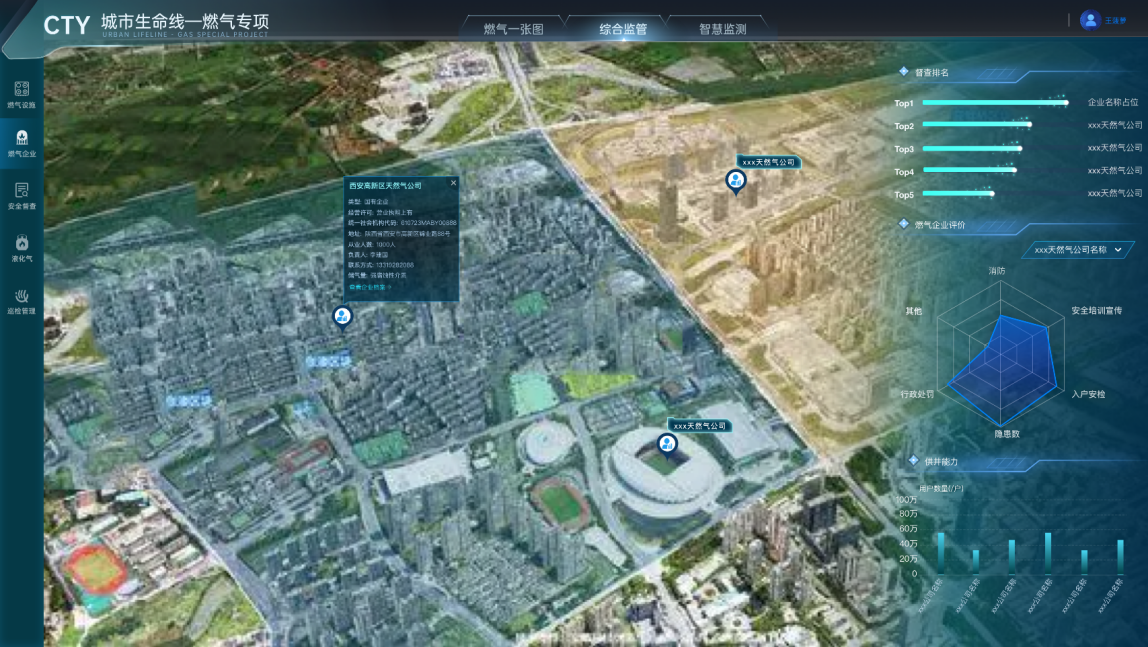Click the 100万 axis value

pyautogui.click(x=906, y=499)
